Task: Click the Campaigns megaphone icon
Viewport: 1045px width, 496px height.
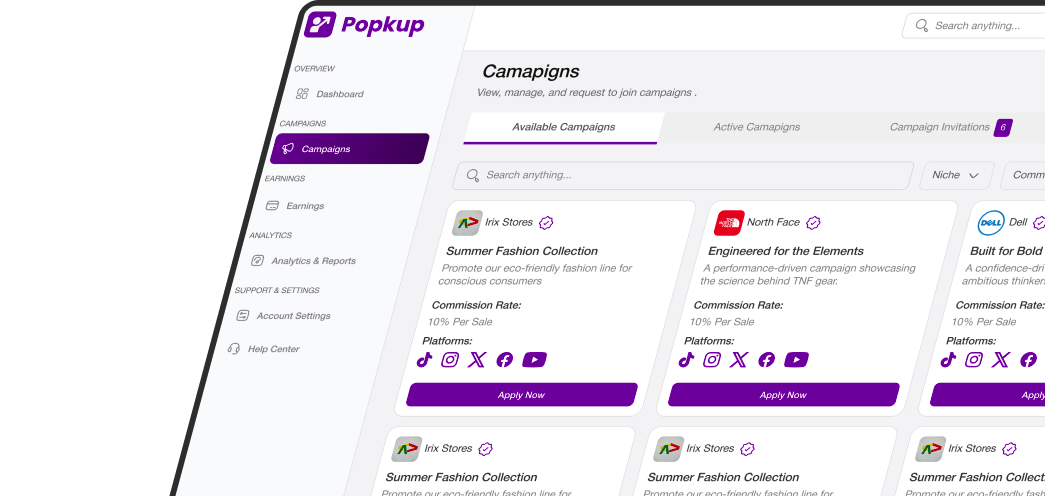Action: pyautogui.click(x=288, y=149)
